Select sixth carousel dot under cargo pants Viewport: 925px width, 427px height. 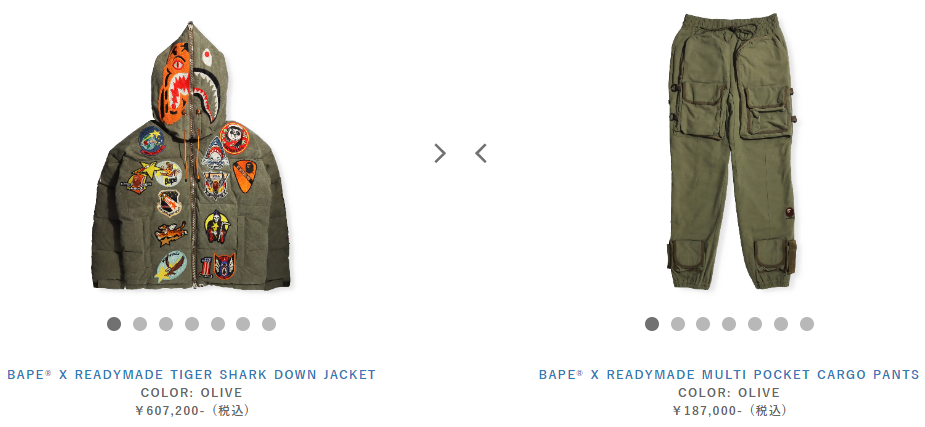tap(781, 324)
